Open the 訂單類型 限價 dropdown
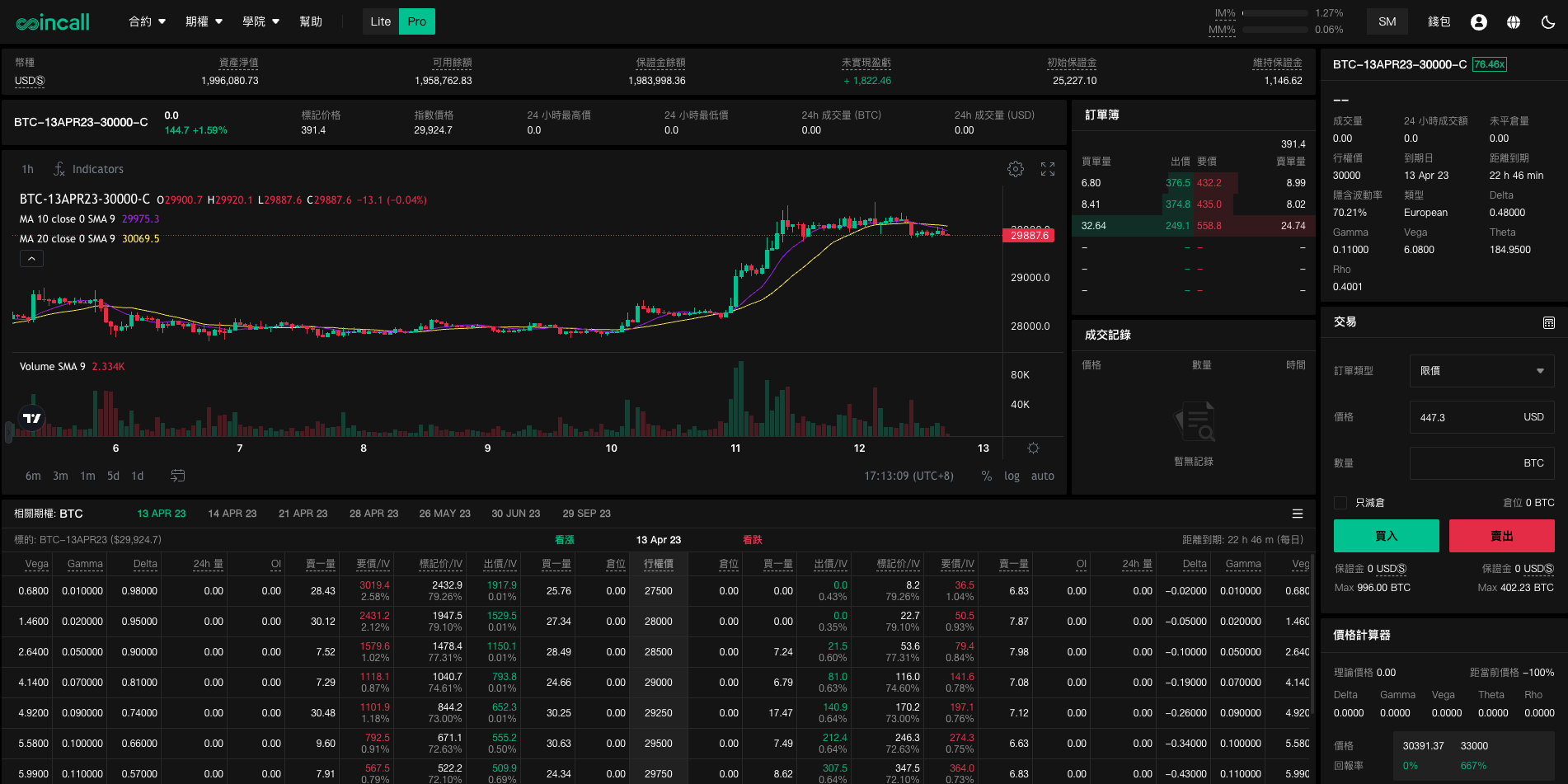This screenshot has width=1568, height=784. (1482, 371)
